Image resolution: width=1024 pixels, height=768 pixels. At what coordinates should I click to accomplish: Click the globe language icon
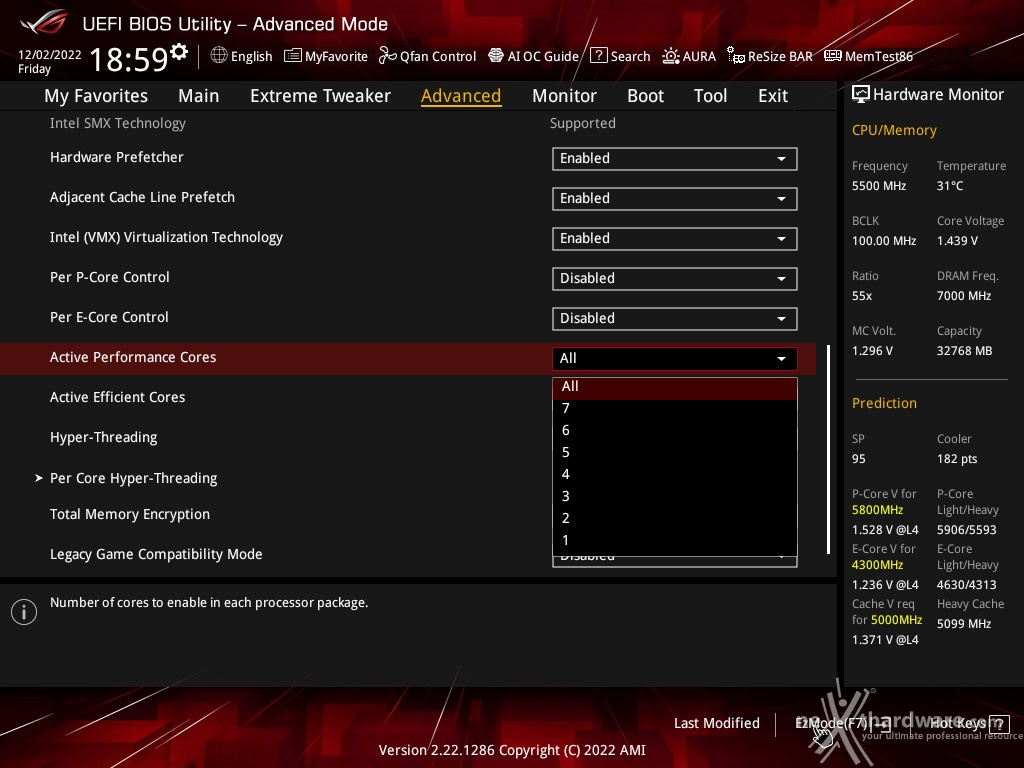click(x=219, y=56)
